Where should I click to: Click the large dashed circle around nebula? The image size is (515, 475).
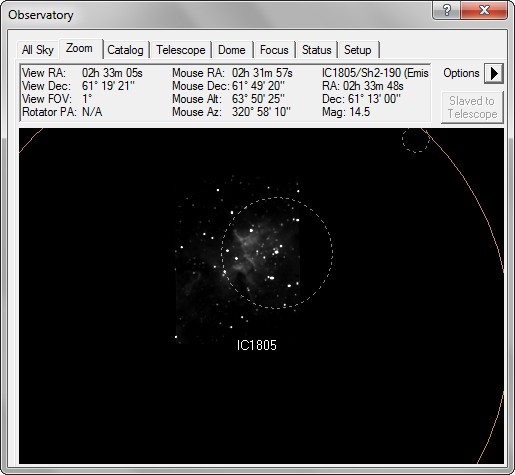pyautogui.click(x=277, y=252)
